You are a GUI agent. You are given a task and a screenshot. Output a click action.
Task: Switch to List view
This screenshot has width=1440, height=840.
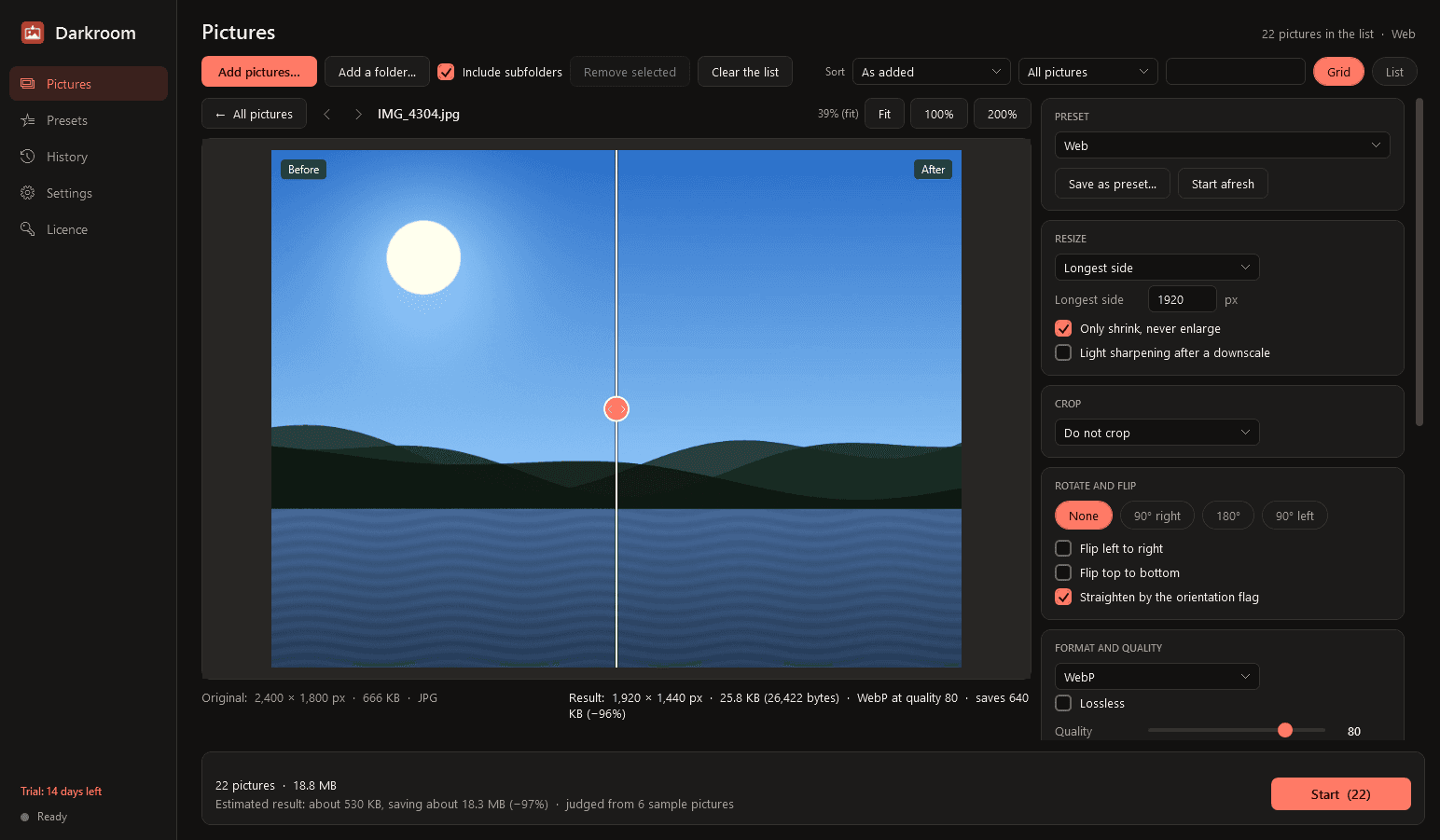click(1394, 72)
